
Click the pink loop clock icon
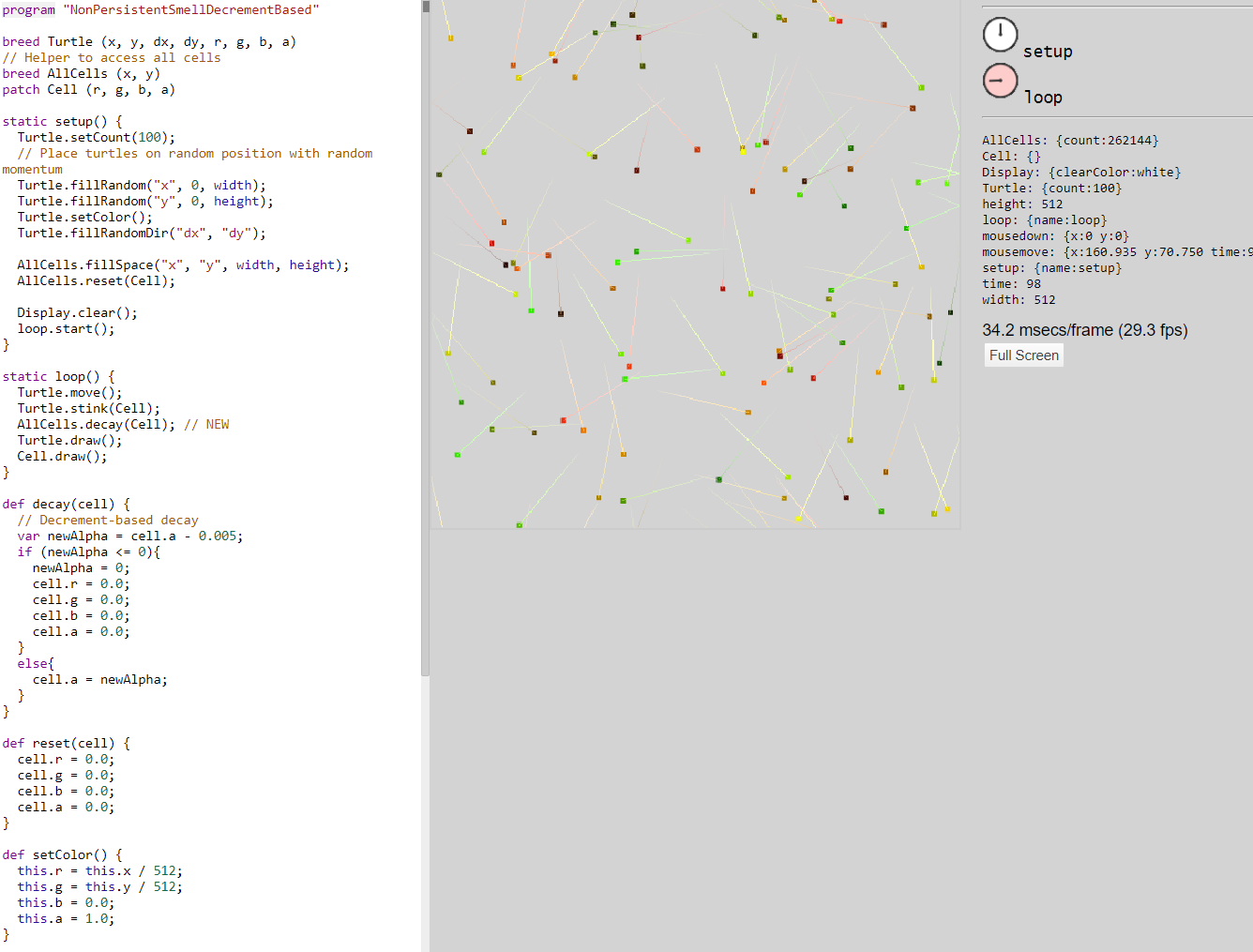point(1000,81)
